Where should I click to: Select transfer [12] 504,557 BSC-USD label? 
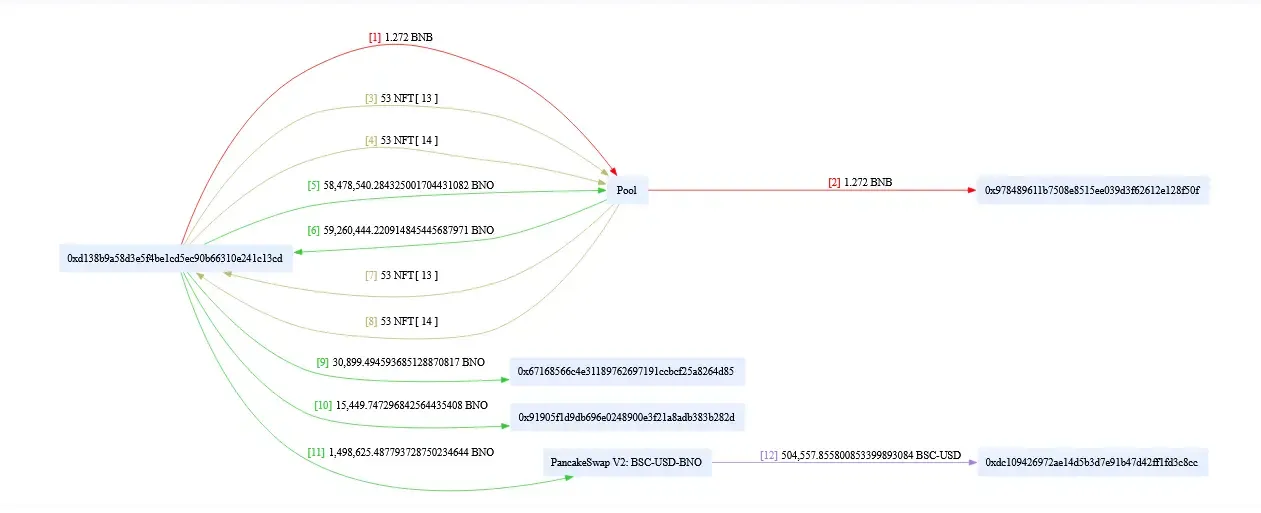click(860, 455)
